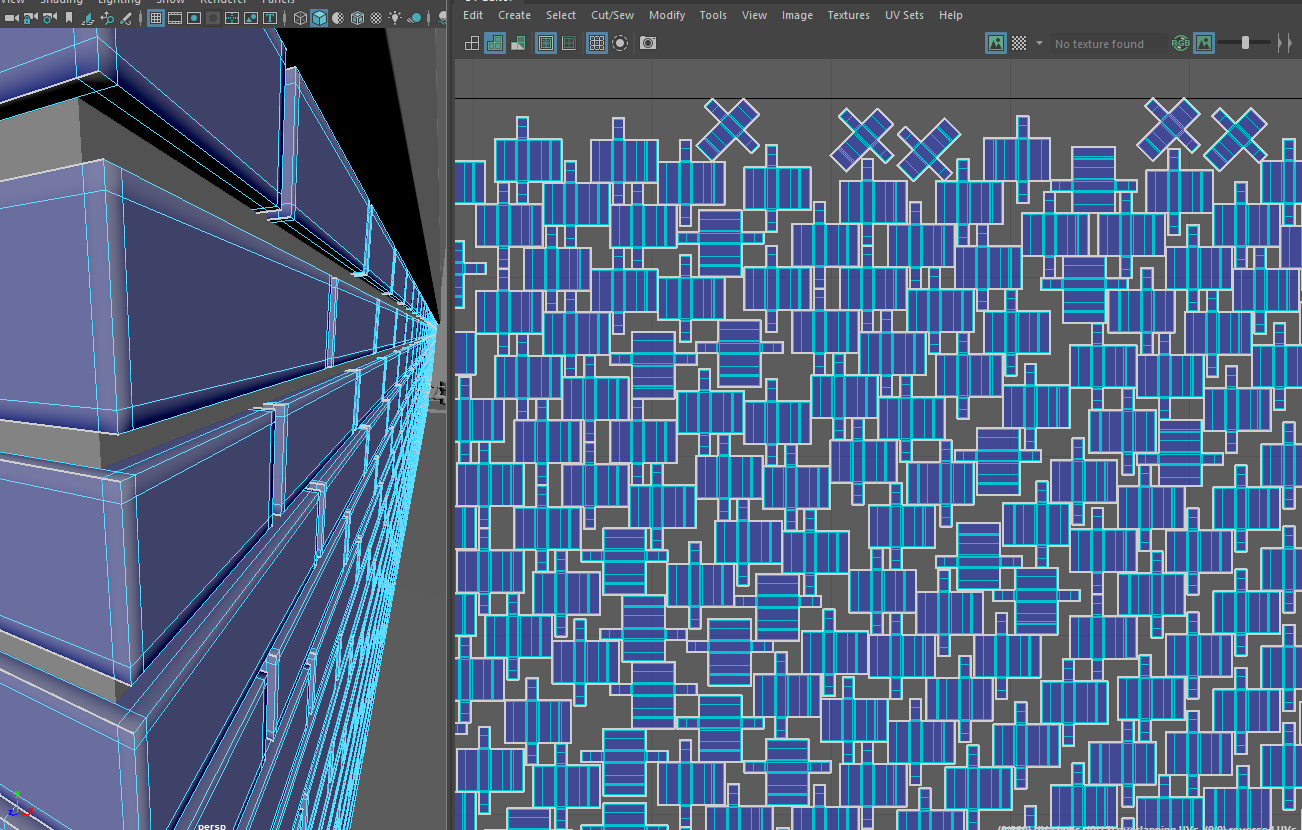Click the pixel snap icon in UV Editor

coord(618,42)
